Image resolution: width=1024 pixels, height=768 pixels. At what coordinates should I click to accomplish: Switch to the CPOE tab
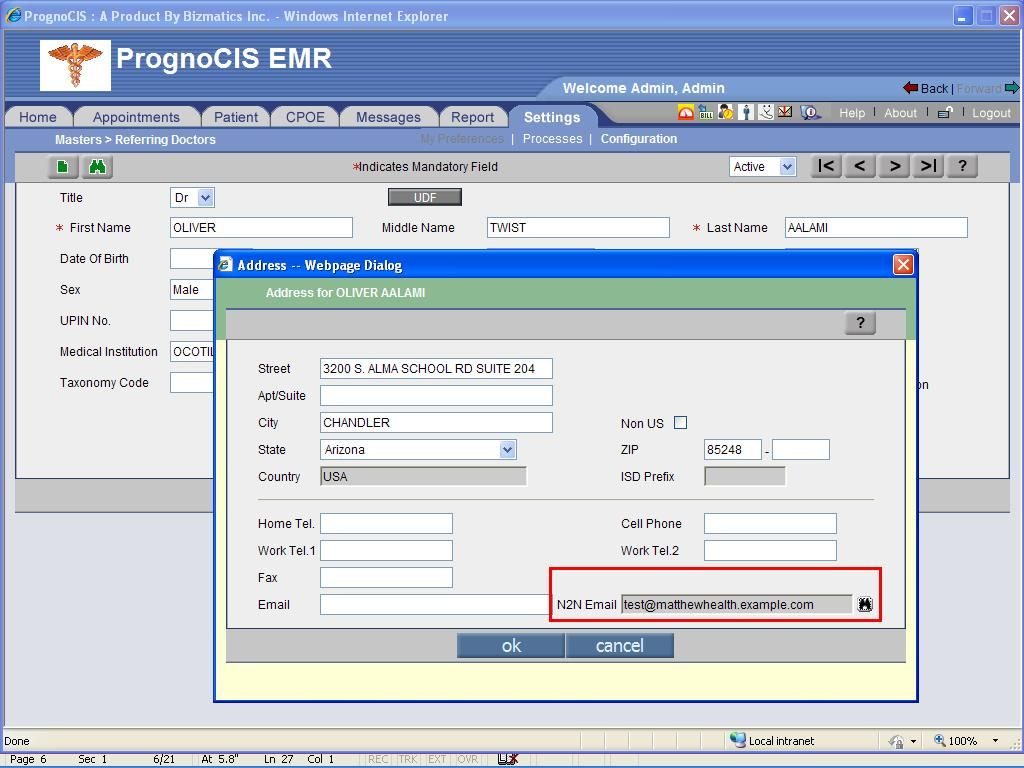point(305,117)
